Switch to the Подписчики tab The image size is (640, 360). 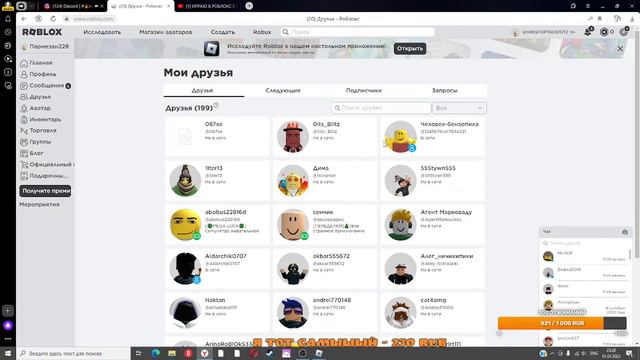pos(364,90)
